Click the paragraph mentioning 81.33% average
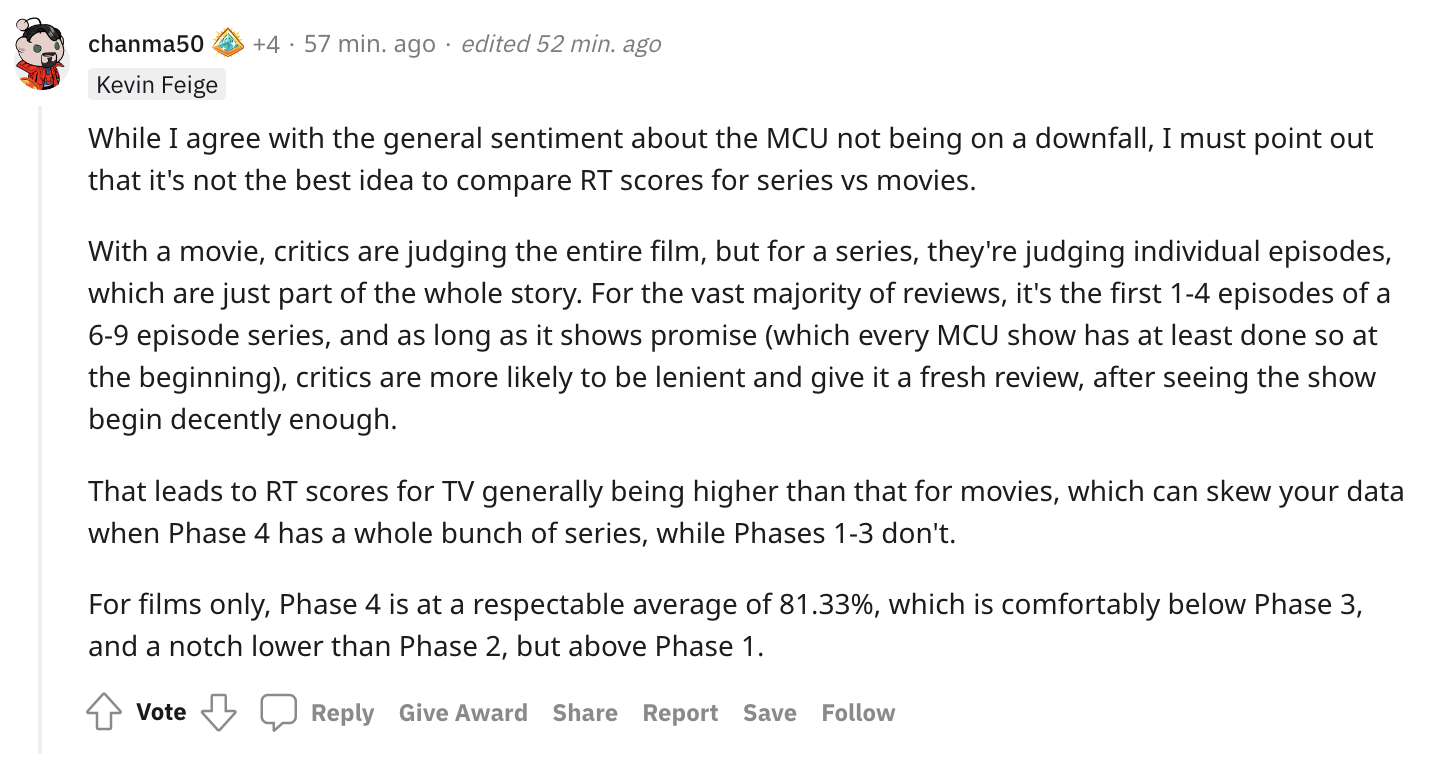This screenshot has height=762, width=1448. pyautogui.click(x=724, y=625)
